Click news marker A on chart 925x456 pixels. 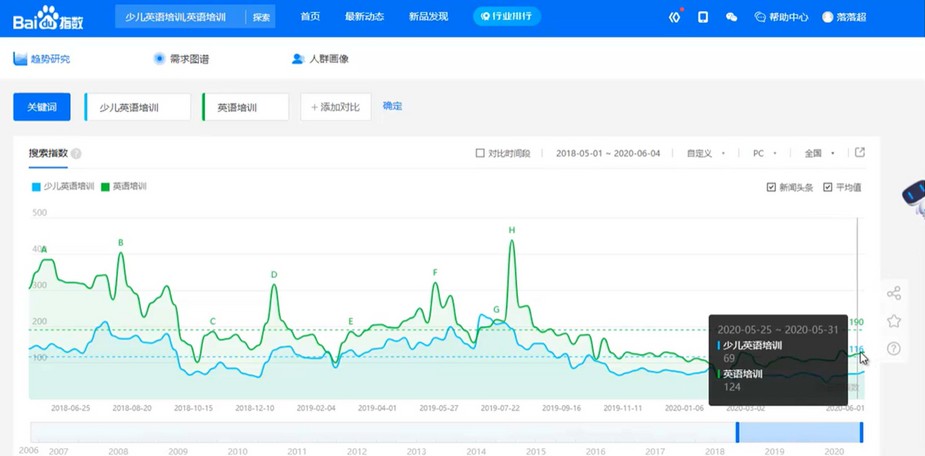[x=44, y=250]
